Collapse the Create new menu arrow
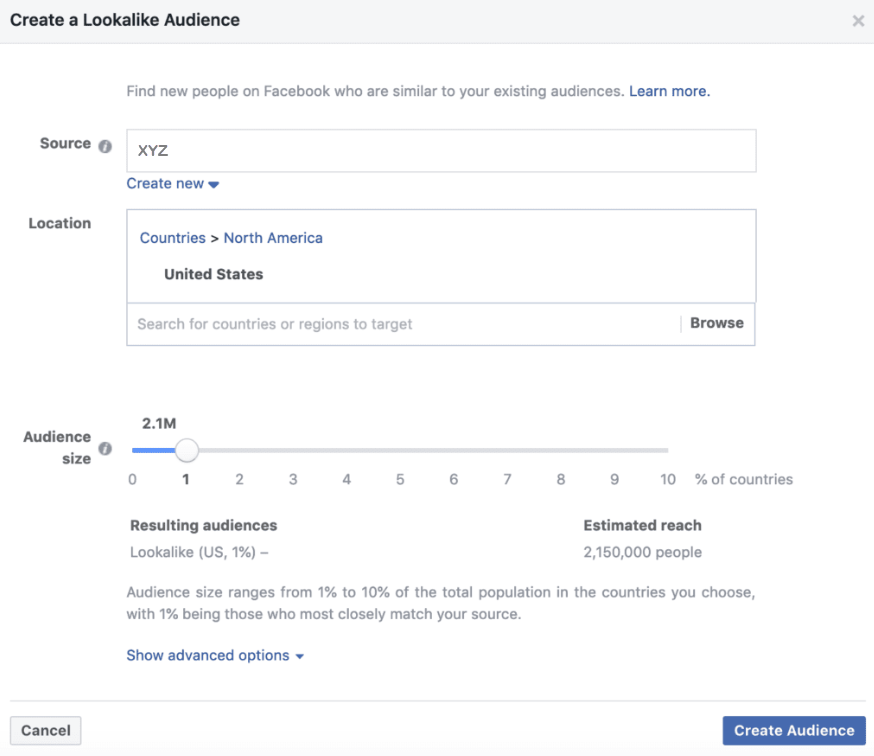This screenshot has height=756, width=874. click(x=213, y=184)
